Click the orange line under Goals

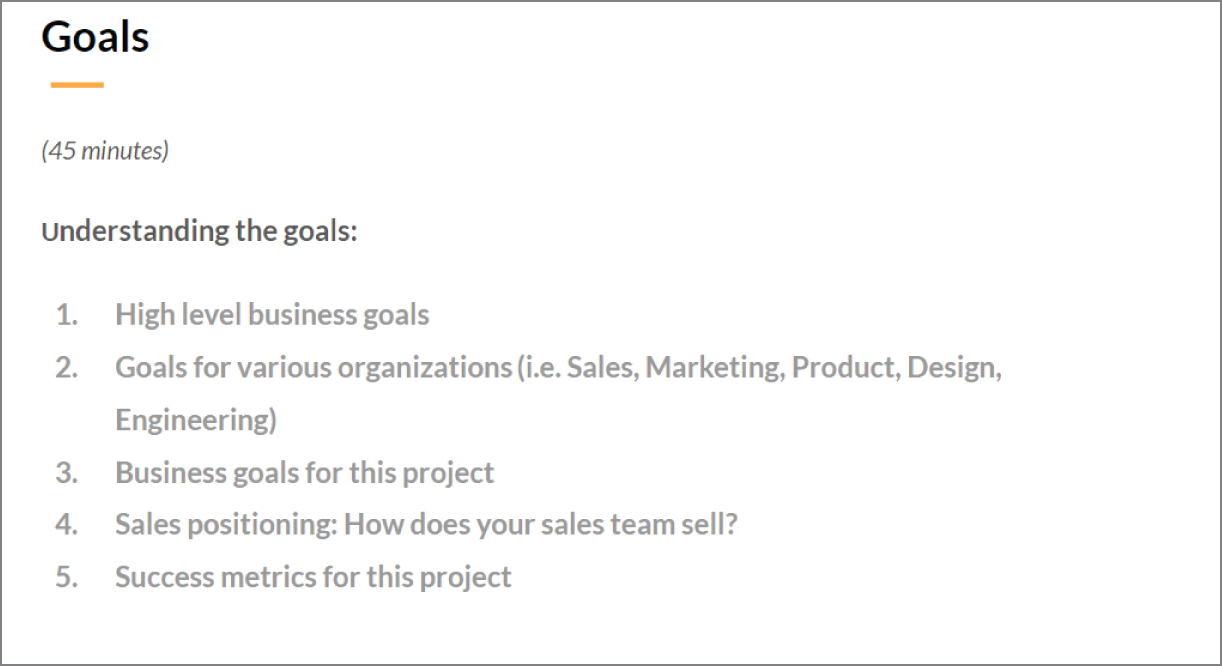coord(77,85)
